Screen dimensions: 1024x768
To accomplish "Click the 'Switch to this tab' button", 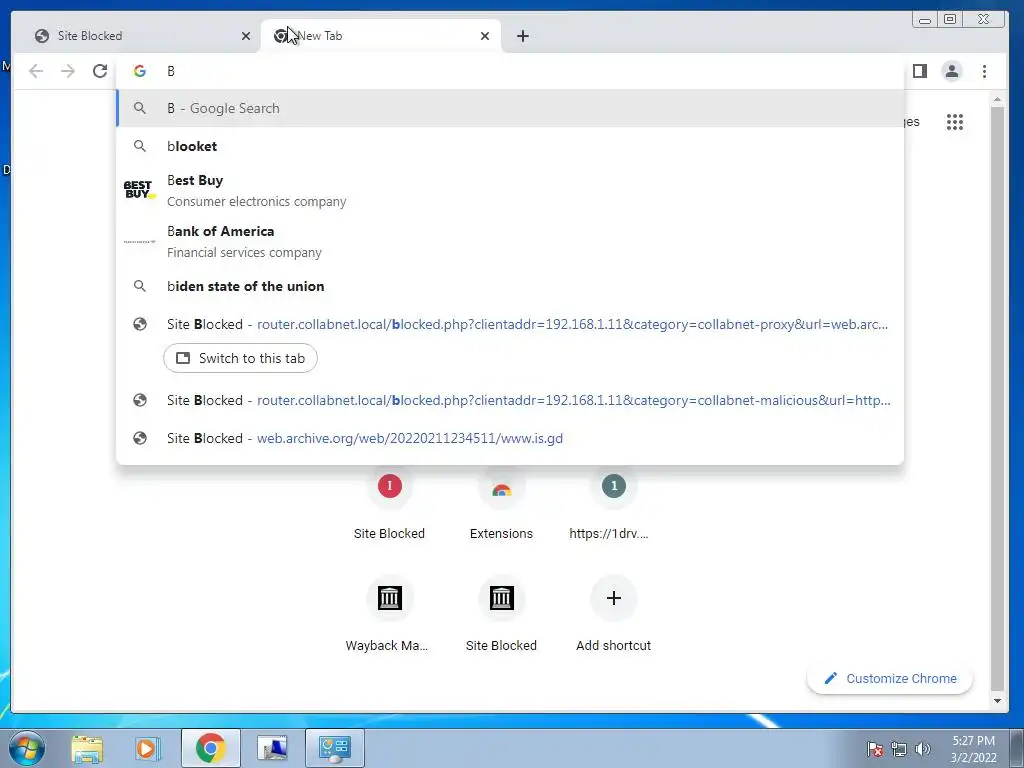I will tap(240, 359).
